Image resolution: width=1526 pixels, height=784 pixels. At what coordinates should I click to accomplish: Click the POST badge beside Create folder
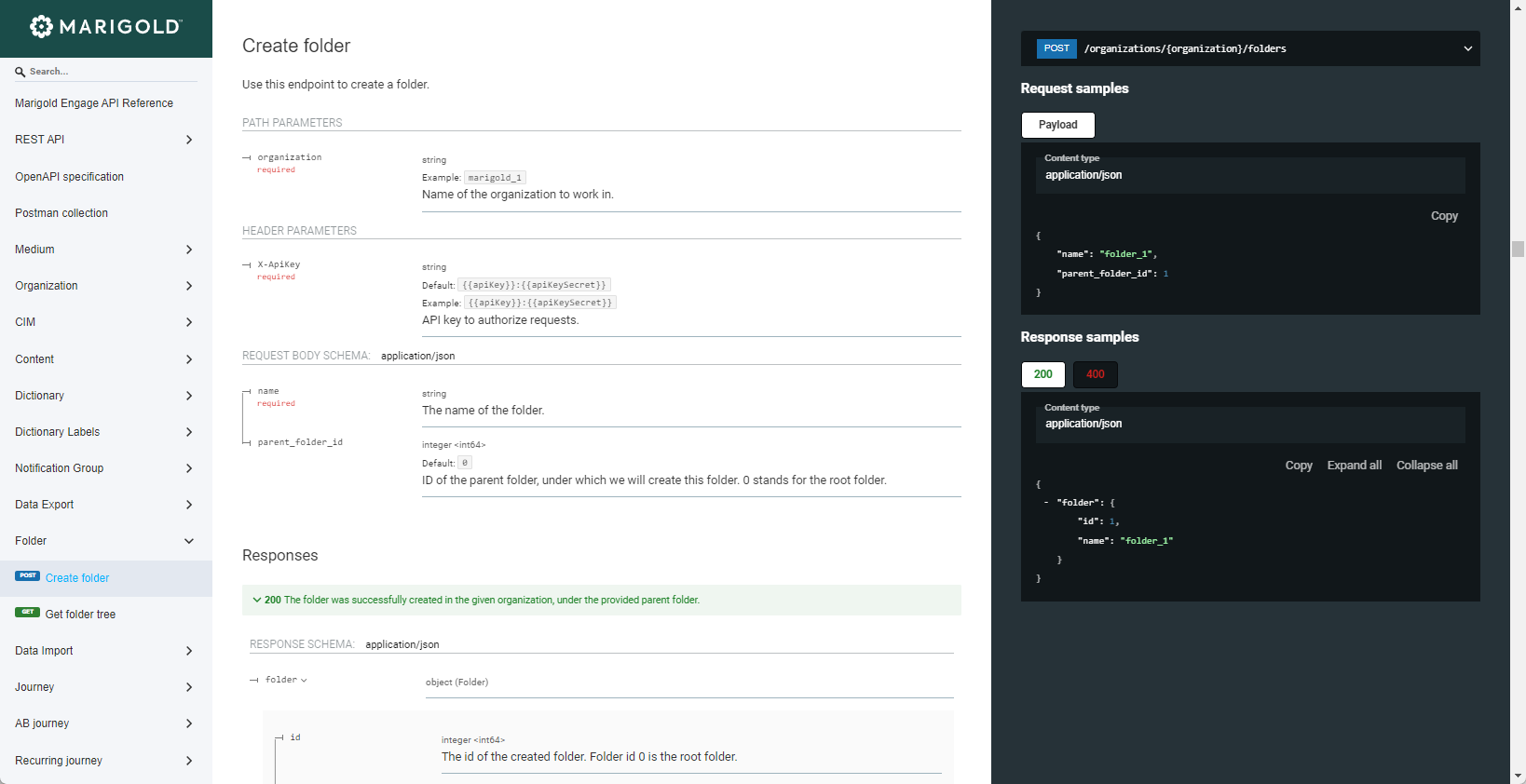[x=27, y=576]
